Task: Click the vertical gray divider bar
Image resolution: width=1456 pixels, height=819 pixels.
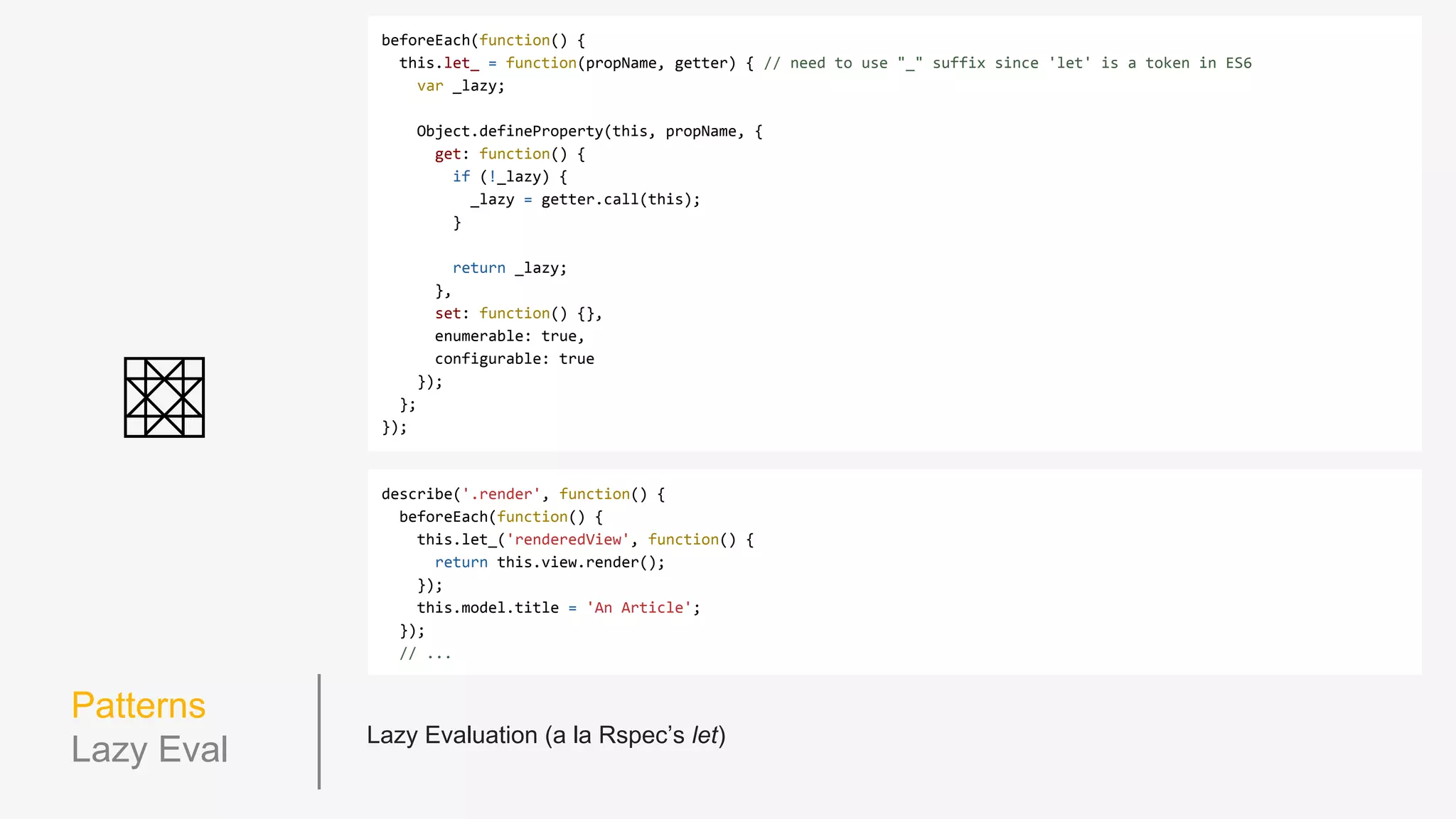Action: pos(319,732)
